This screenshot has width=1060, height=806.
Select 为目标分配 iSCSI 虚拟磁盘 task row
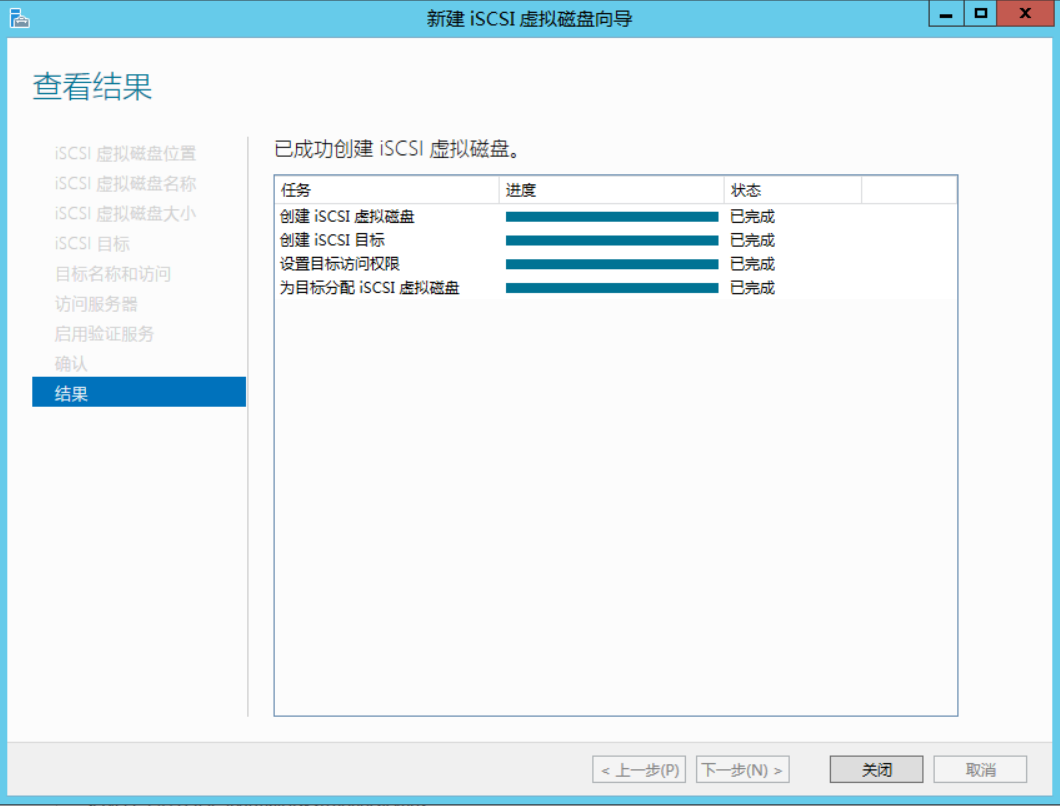click(x=616, y=287)
